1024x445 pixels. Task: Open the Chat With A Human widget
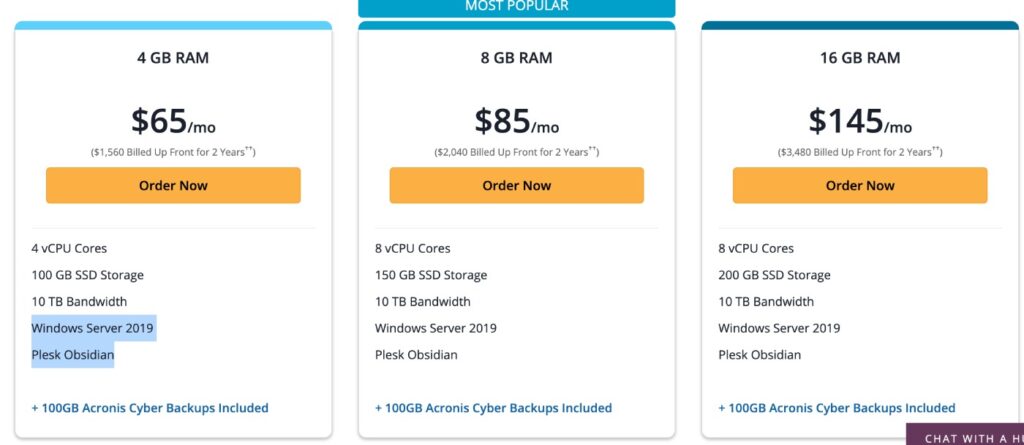click(968, 437)
